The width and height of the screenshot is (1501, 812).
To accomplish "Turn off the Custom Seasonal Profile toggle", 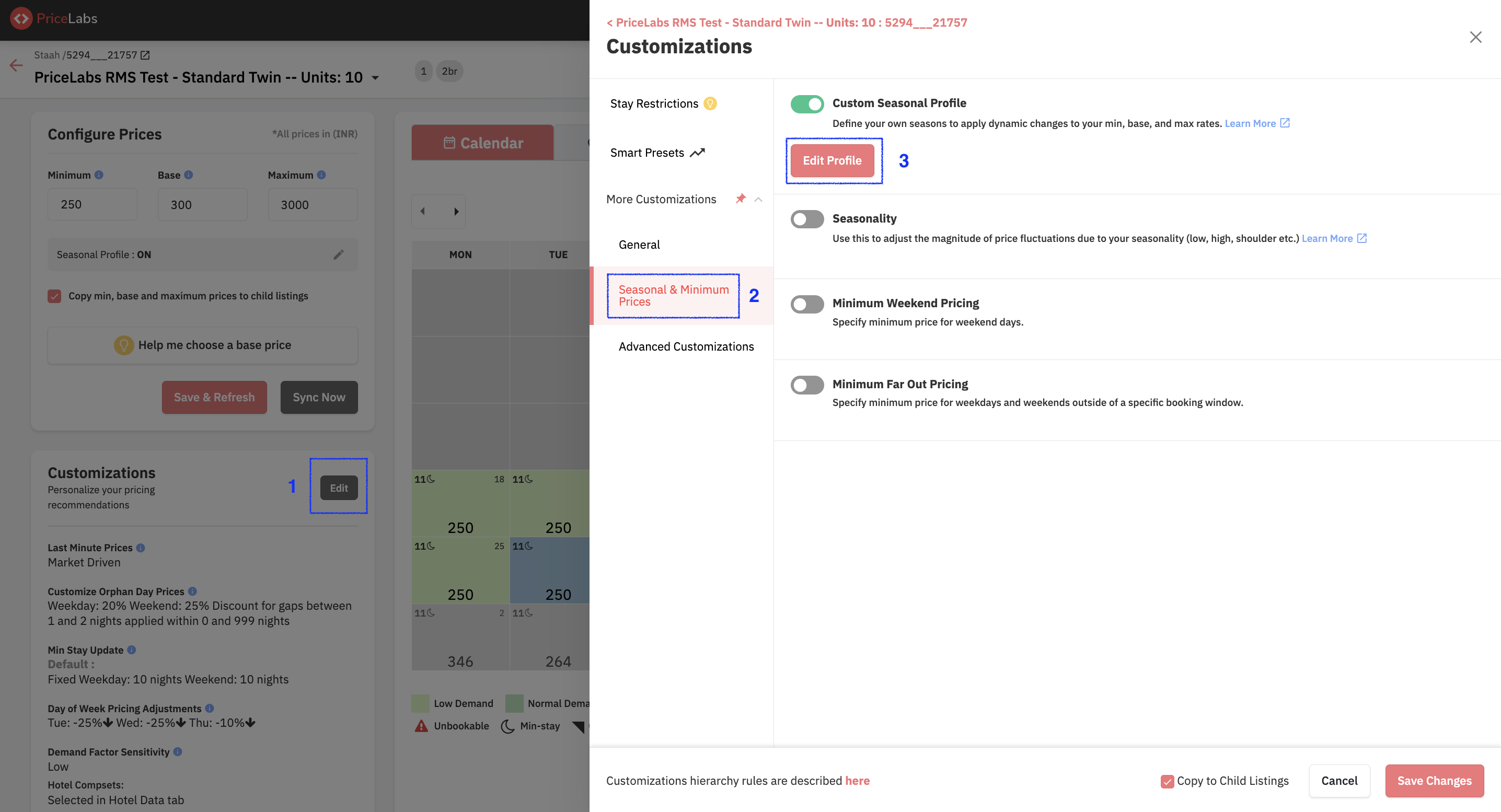I will point(807,105).
